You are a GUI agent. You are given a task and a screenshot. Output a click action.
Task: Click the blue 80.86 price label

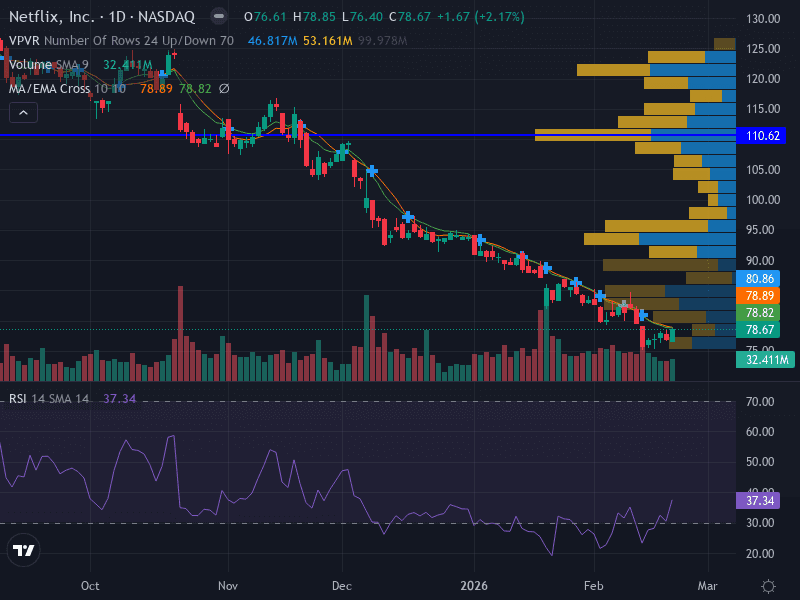point(759,279)
